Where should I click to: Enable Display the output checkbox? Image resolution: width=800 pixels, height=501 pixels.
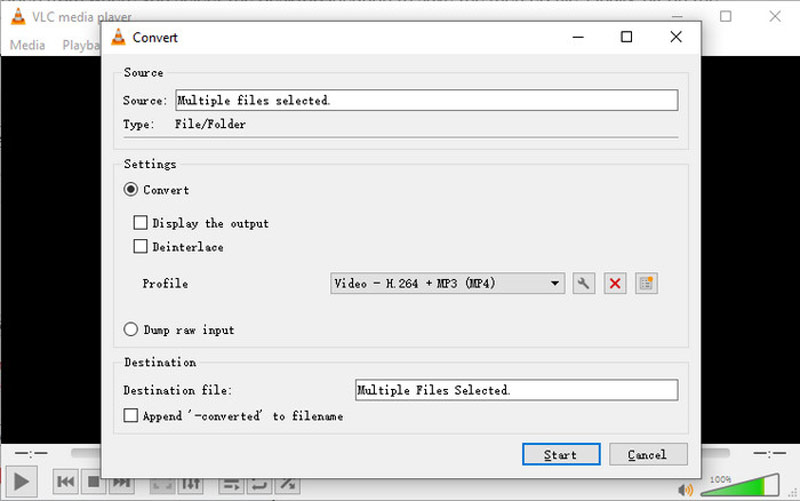click(140, 222)
